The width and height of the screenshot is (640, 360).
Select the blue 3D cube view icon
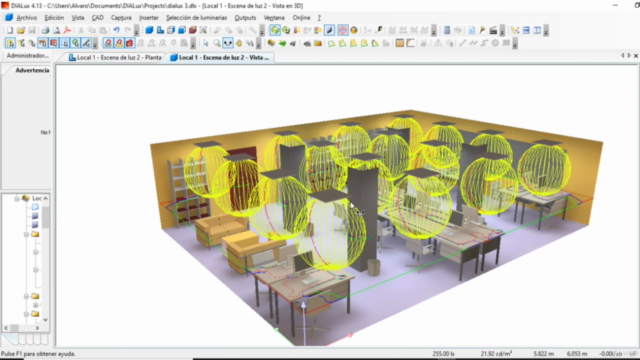tap(149, 30)
